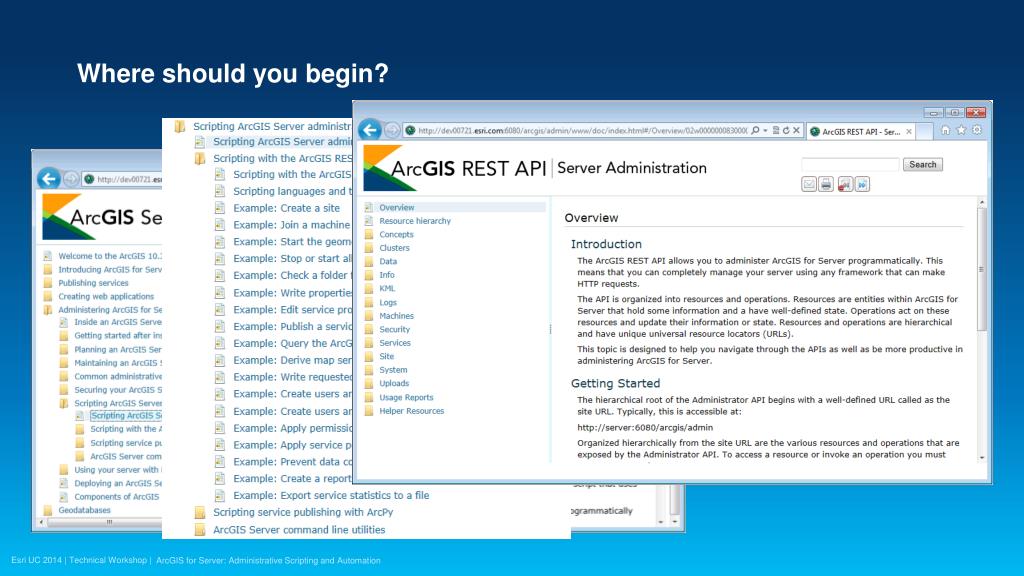
Task: Expand the Clusters folder
Action: (394, 248)
